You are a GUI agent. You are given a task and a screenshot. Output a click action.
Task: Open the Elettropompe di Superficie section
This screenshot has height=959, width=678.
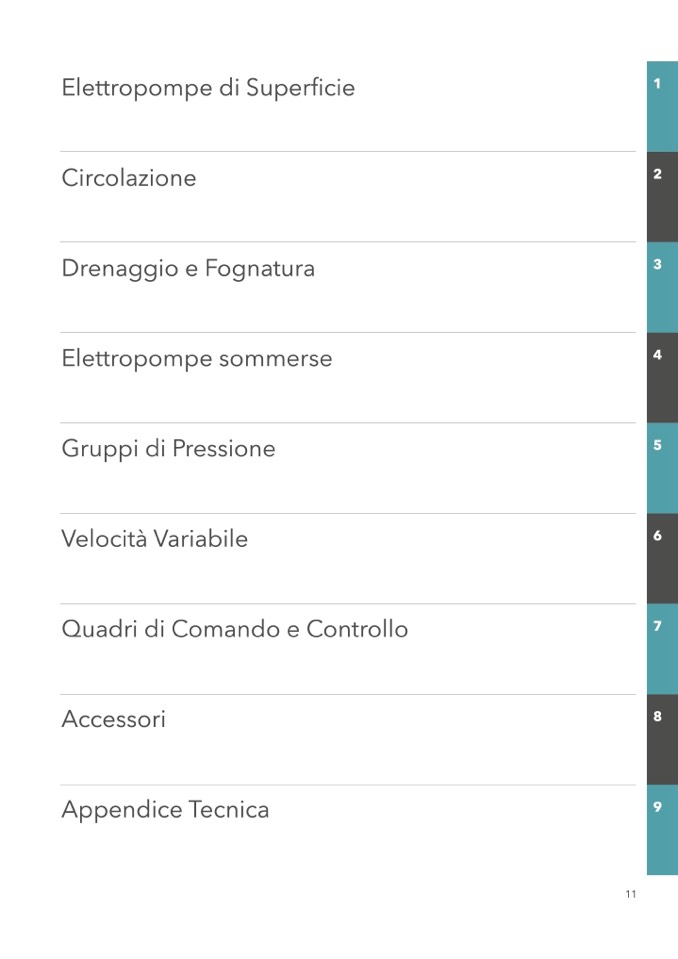[208, 88]
